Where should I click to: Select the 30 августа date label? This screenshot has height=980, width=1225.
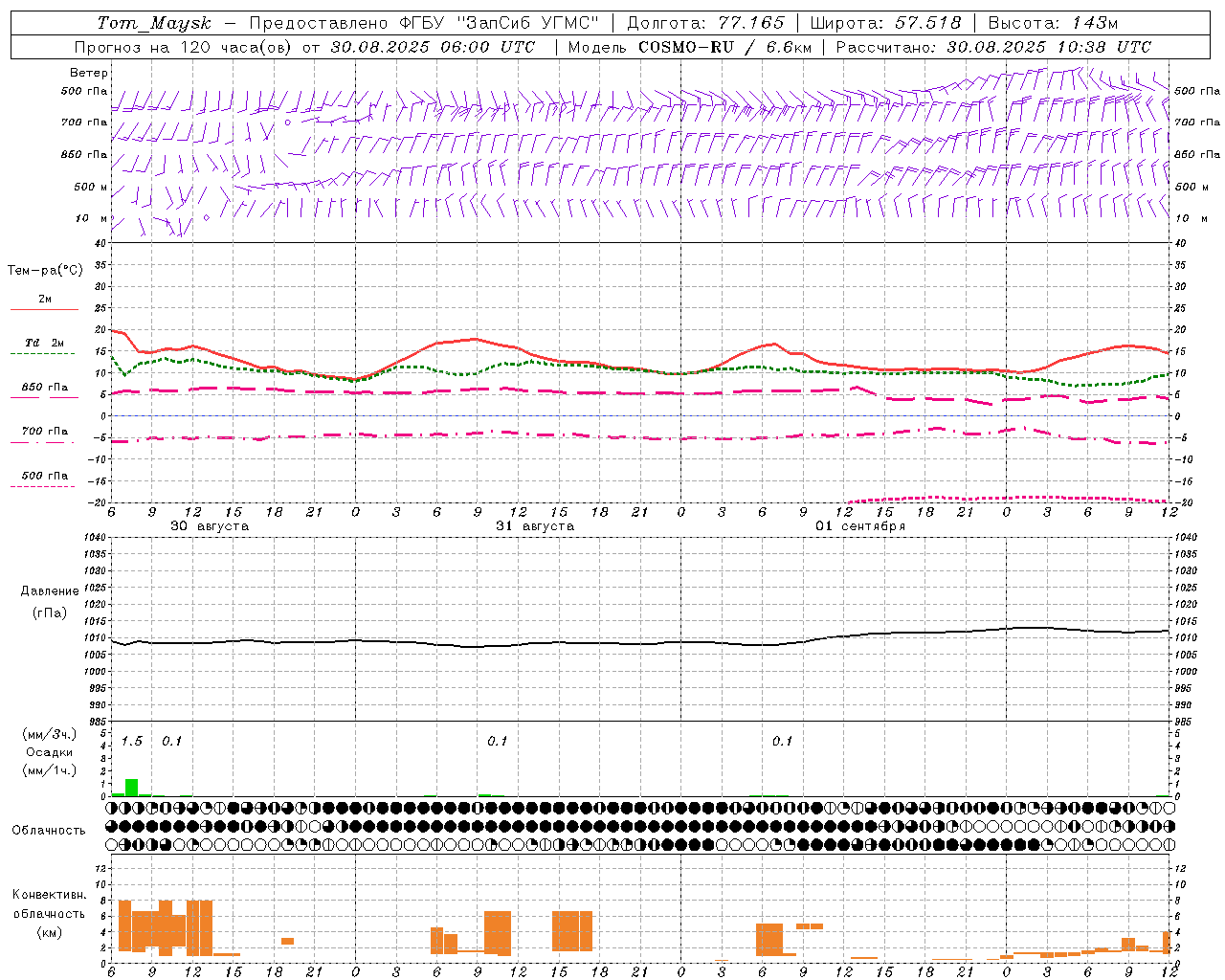click(x=210, y=526)
